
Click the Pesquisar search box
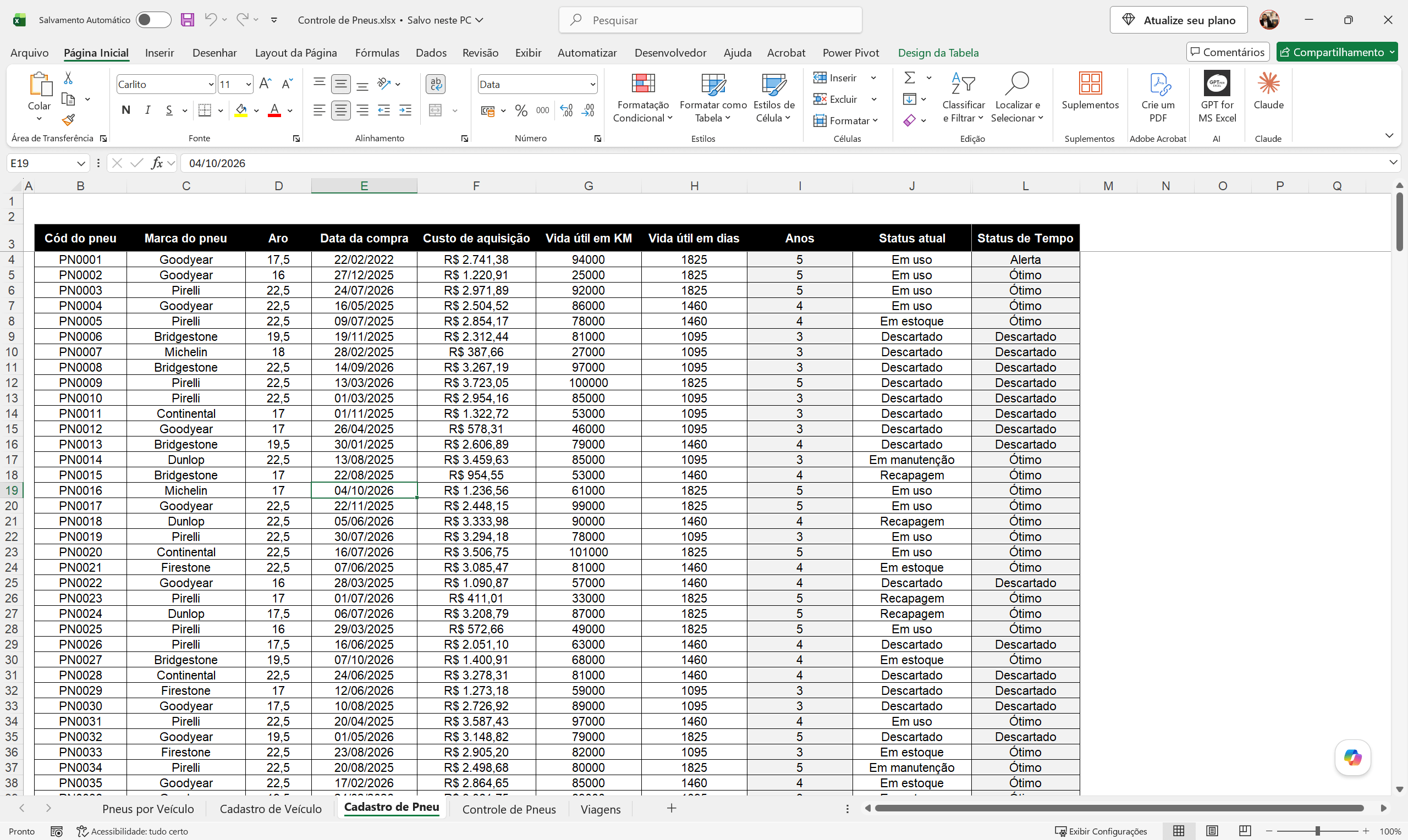coord(710,20)
